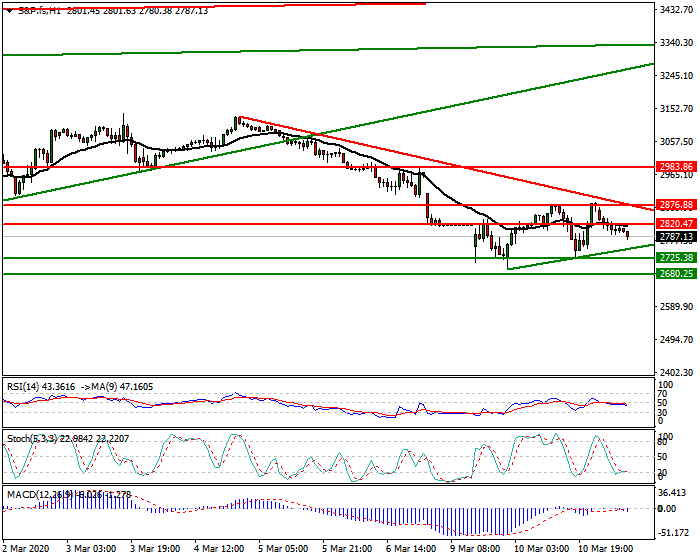Click the 2 Mar 2020 date label
The width and height of the screenshot is (700, 560).
click(26, 548)
